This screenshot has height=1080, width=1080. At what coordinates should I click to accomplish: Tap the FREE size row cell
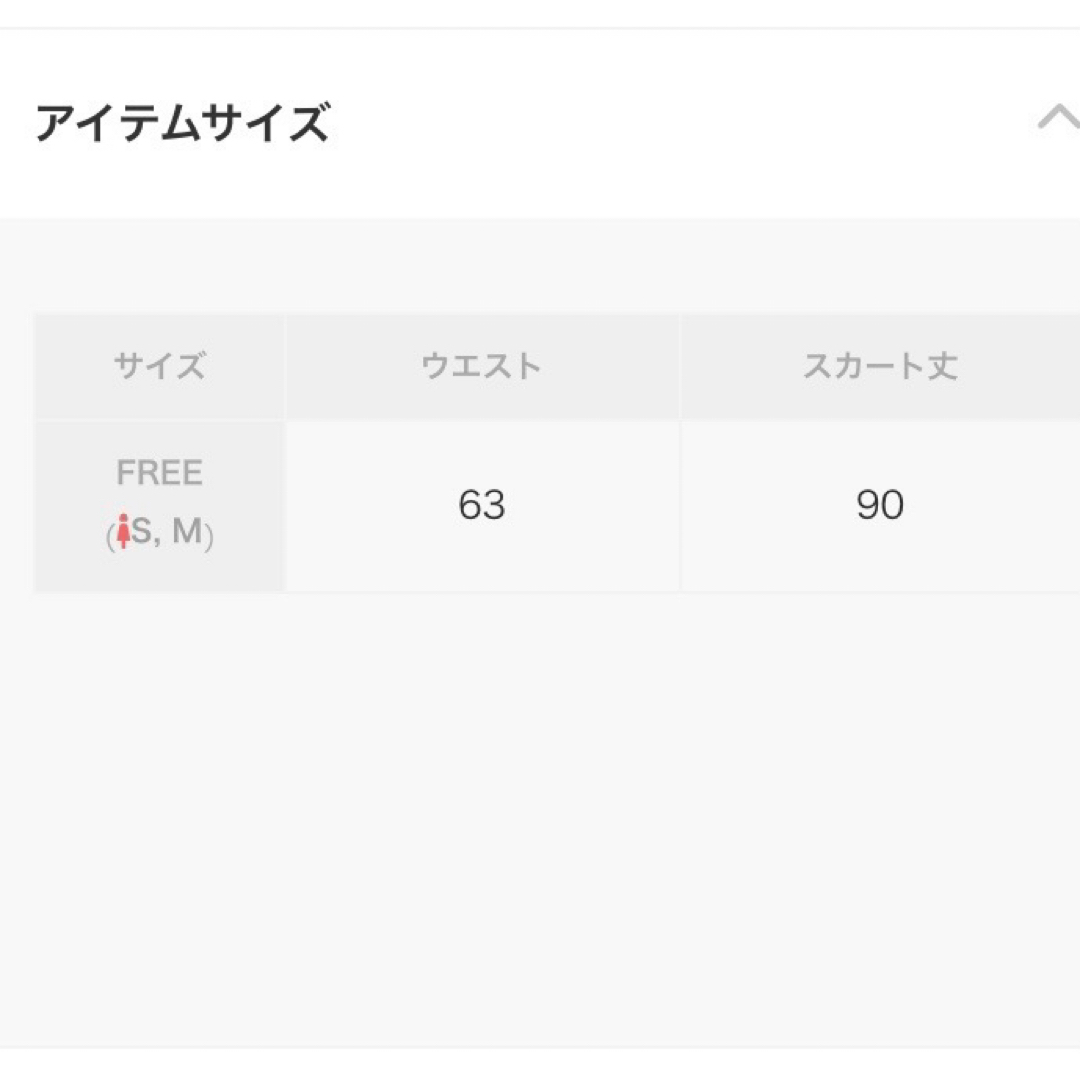pos(159,506)
